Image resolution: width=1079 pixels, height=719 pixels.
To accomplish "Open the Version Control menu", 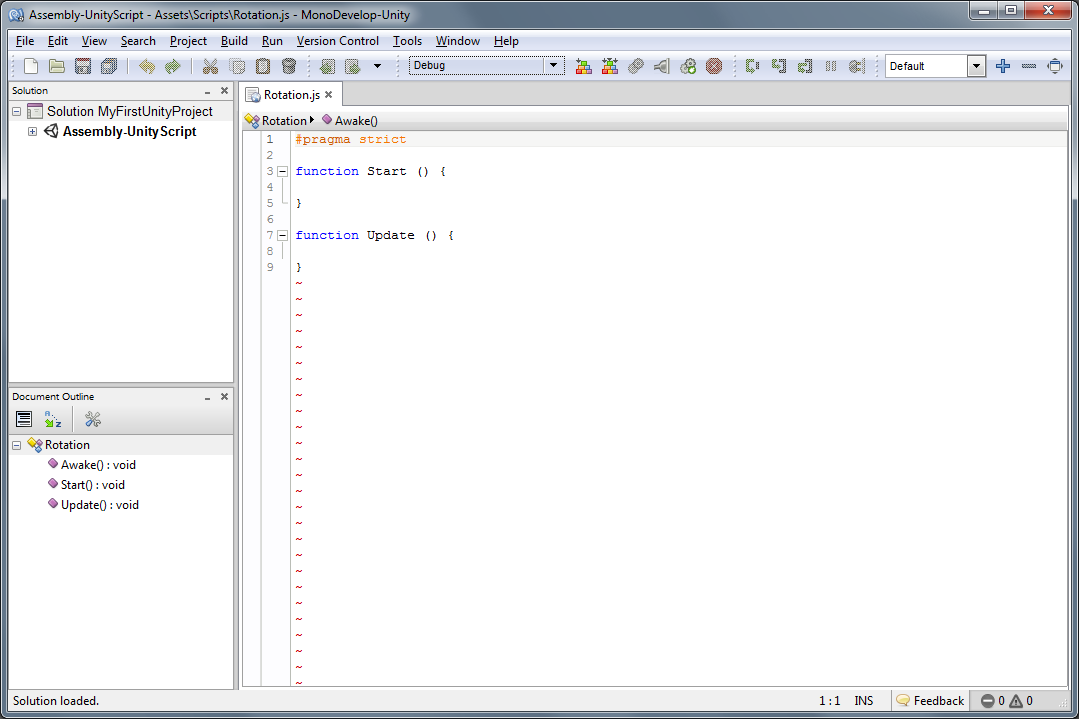I will [338, 41].
